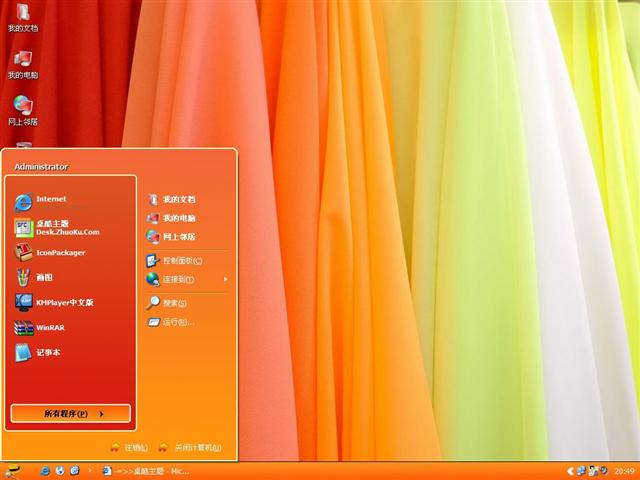Click the tray icon beside the clock

604,471
